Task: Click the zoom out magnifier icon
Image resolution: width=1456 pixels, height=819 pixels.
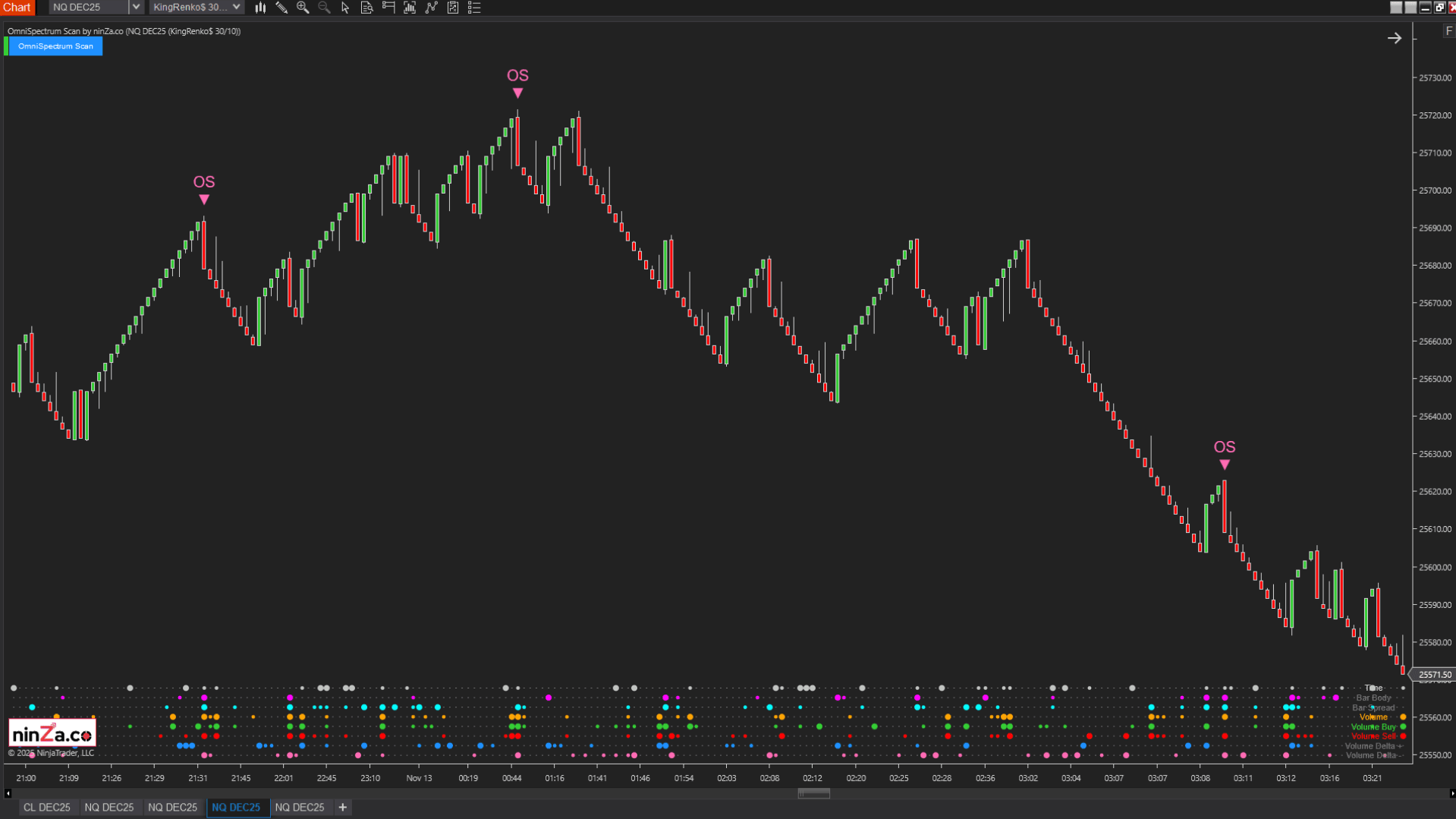Action: click(x=324, y=8)
